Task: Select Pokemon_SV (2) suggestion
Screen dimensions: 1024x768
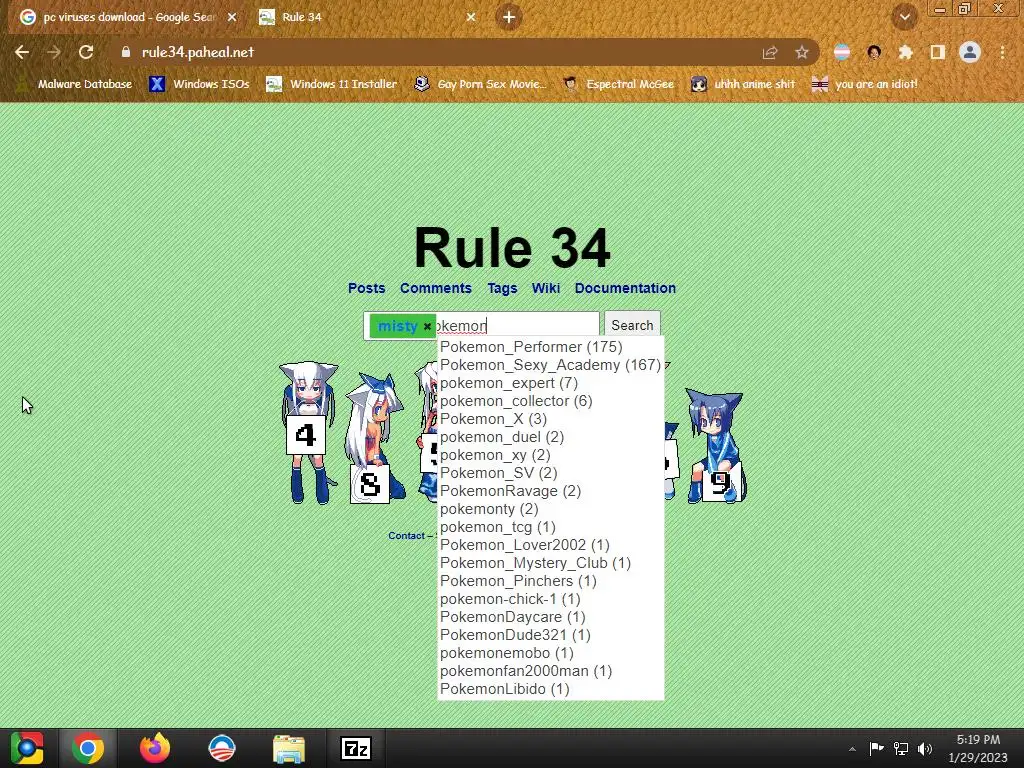Action: (x=551, y=473)
